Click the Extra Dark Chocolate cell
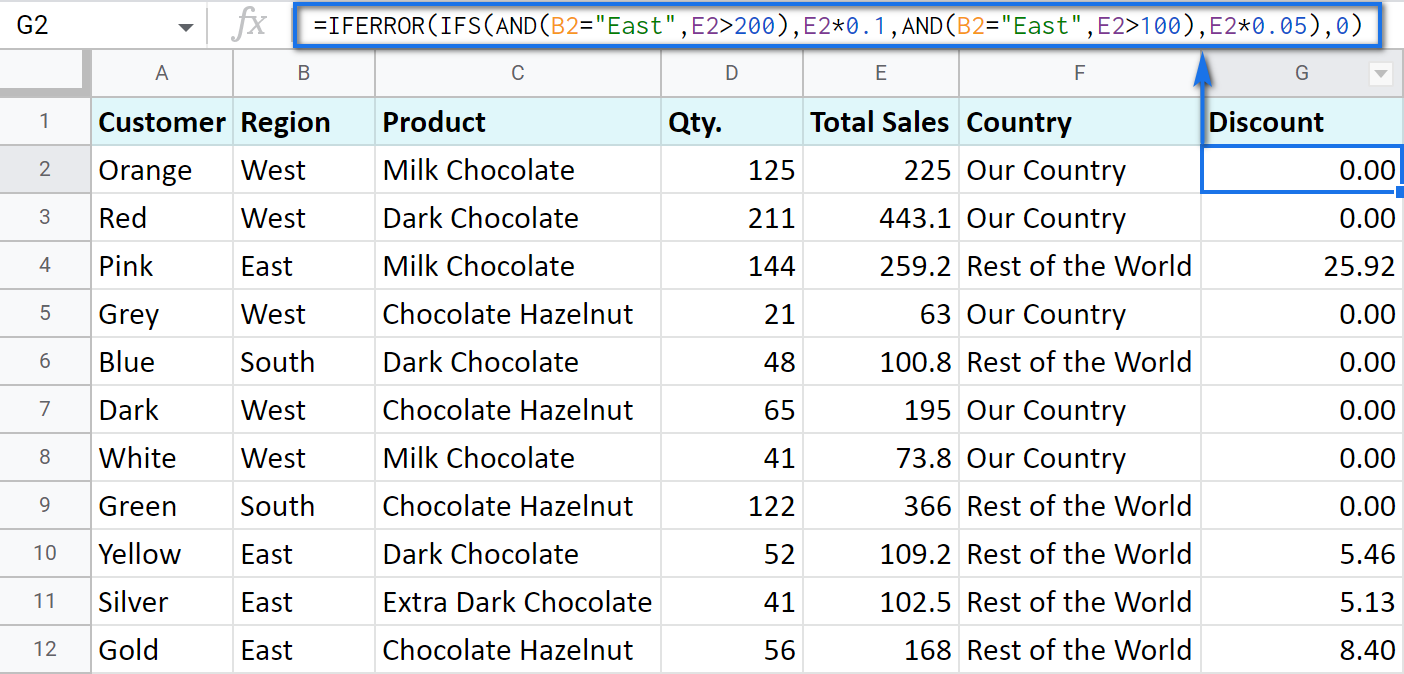1404x674 pixels. 517,602
